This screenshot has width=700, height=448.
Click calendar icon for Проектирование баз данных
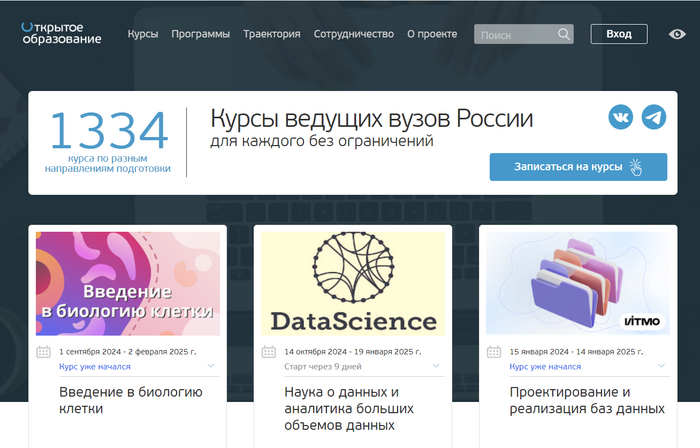coord(494,352)
